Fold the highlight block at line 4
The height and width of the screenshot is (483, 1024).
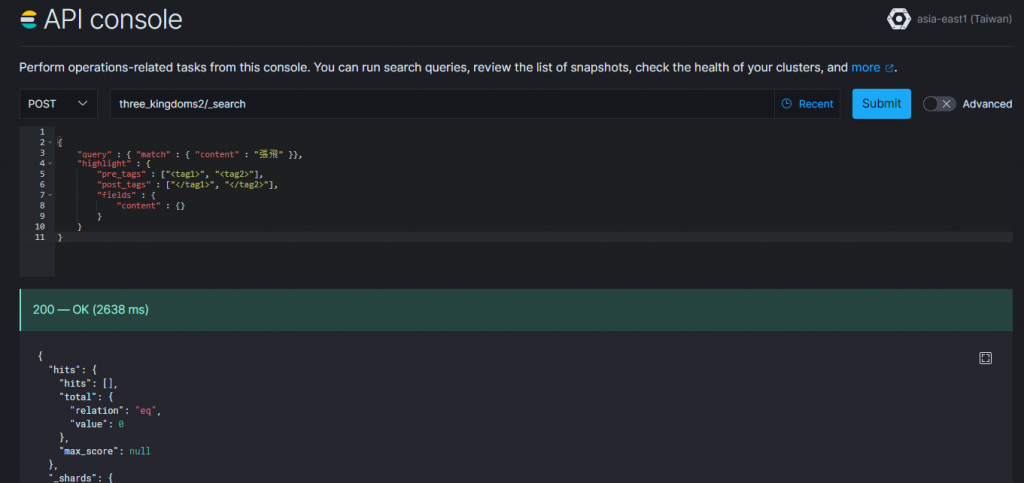tap(49, 163)
